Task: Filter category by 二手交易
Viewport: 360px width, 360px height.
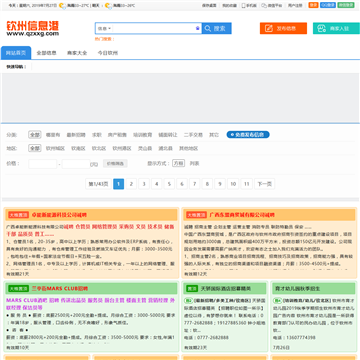Action: click(193, 135)
